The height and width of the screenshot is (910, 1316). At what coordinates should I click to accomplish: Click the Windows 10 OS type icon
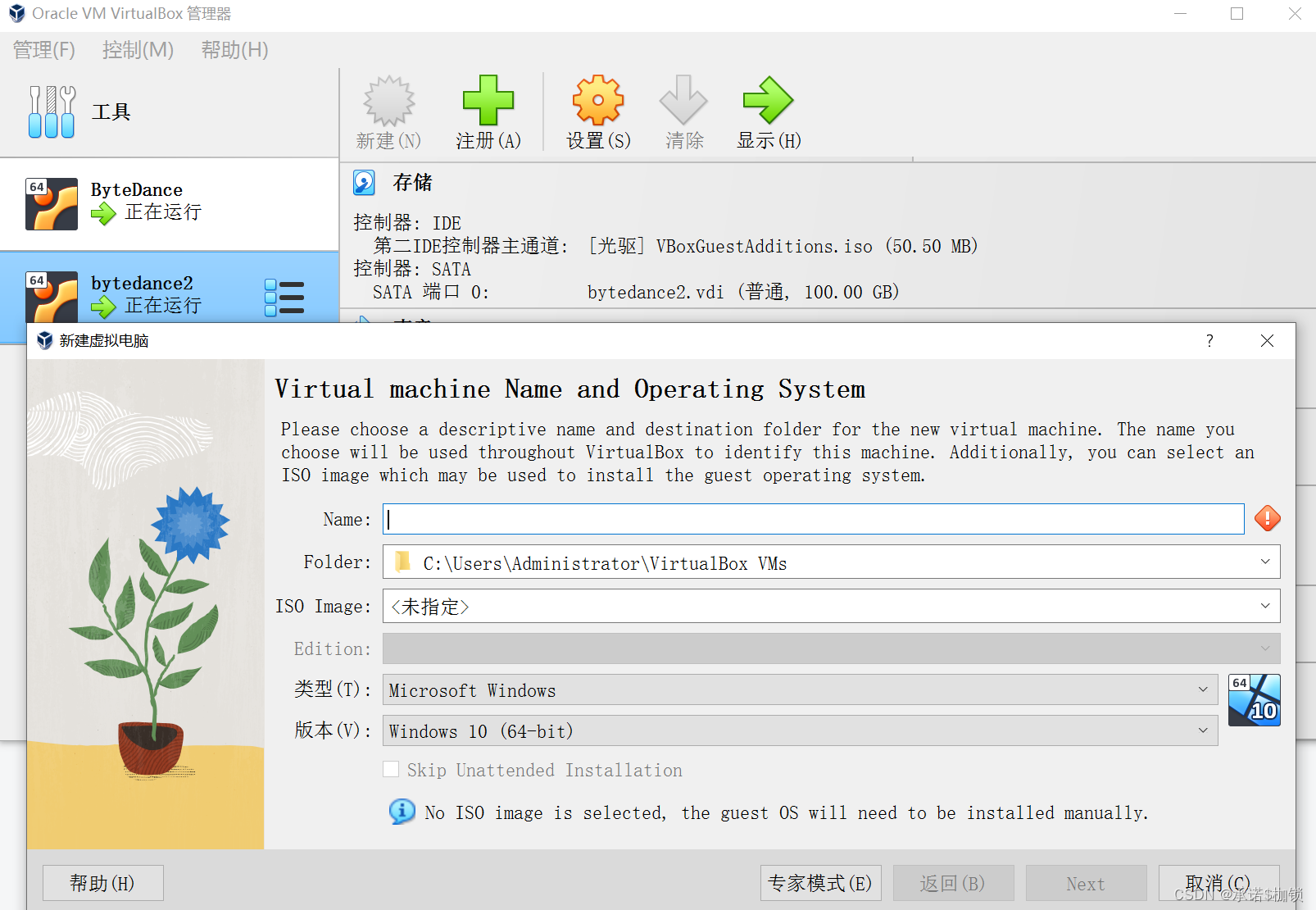(x=1254, y=699)
